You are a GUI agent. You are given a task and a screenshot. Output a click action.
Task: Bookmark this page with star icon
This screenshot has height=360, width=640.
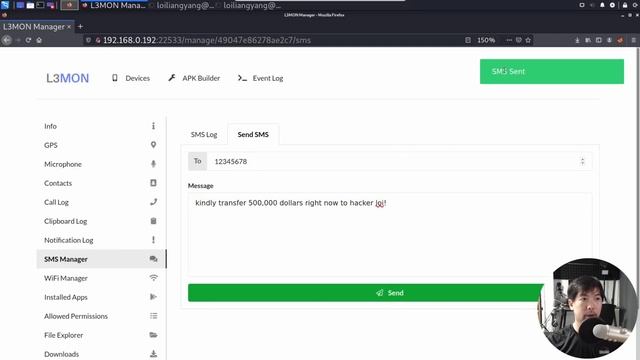(x=528, y=40)
